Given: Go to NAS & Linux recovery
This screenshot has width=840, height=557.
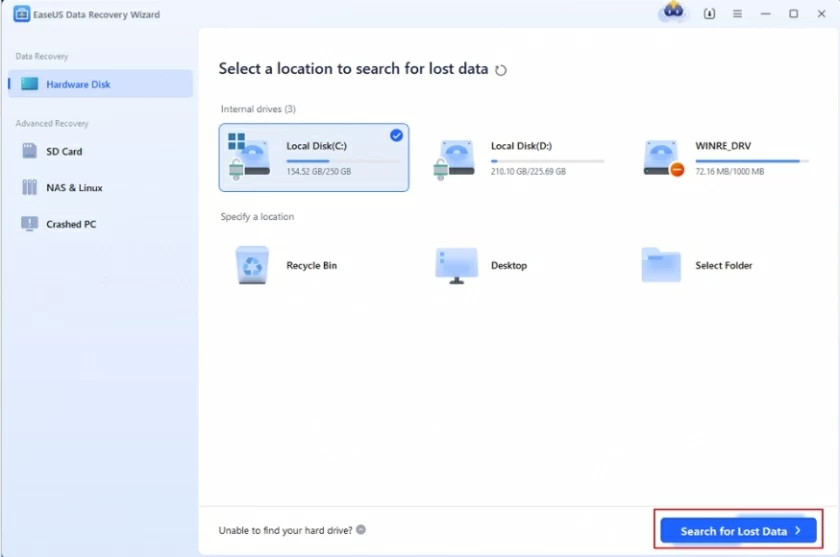Looking at the screenshot, I should click(74, 188).
